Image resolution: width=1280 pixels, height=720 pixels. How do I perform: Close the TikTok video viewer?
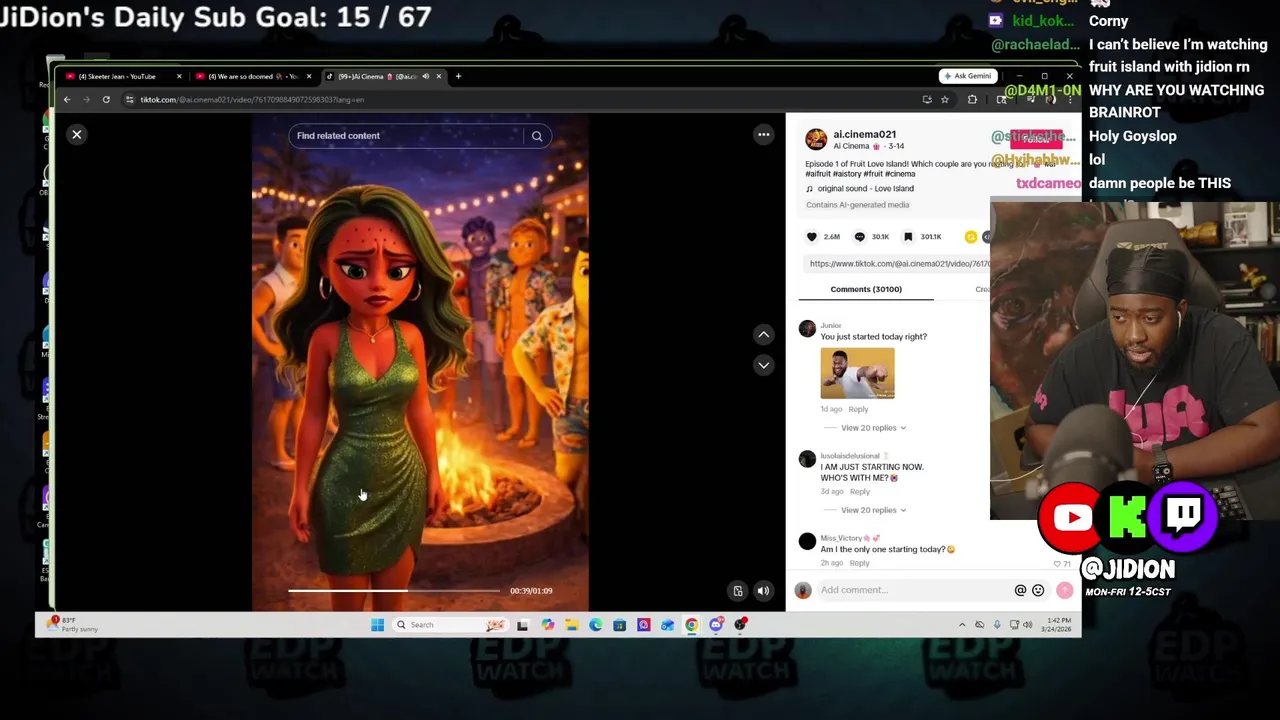point(77,134)
